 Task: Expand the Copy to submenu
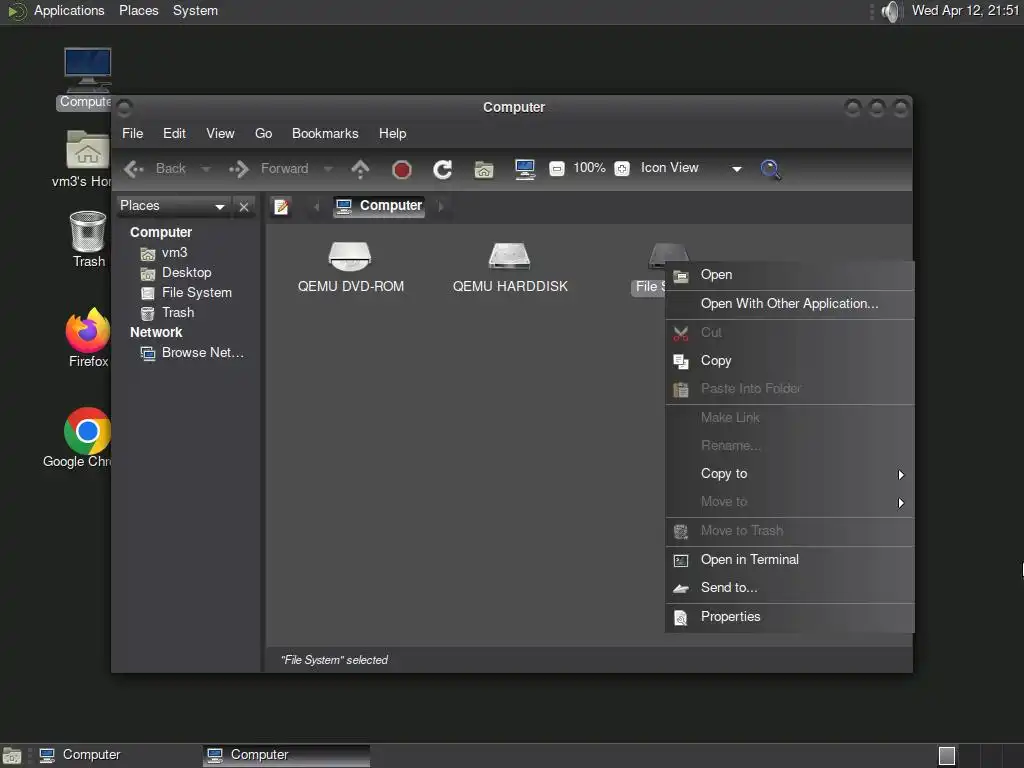[x=790, y=474]
